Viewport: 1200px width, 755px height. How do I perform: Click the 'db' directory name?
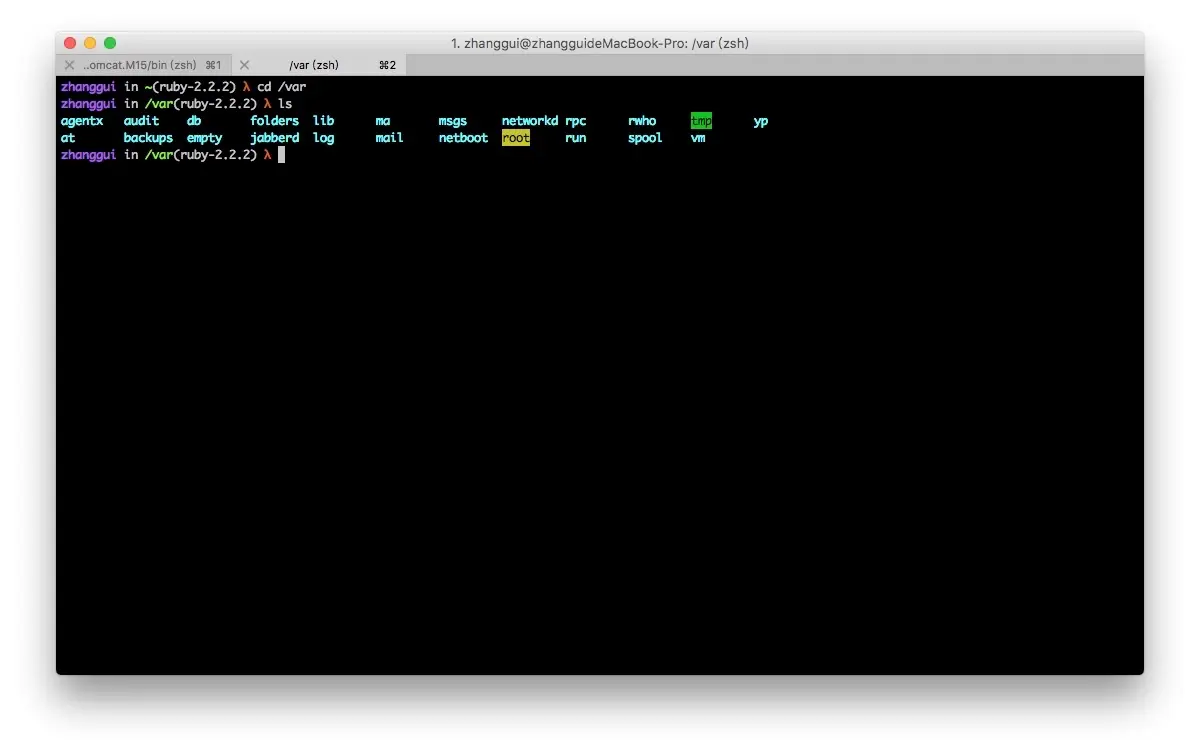[194, 121]
